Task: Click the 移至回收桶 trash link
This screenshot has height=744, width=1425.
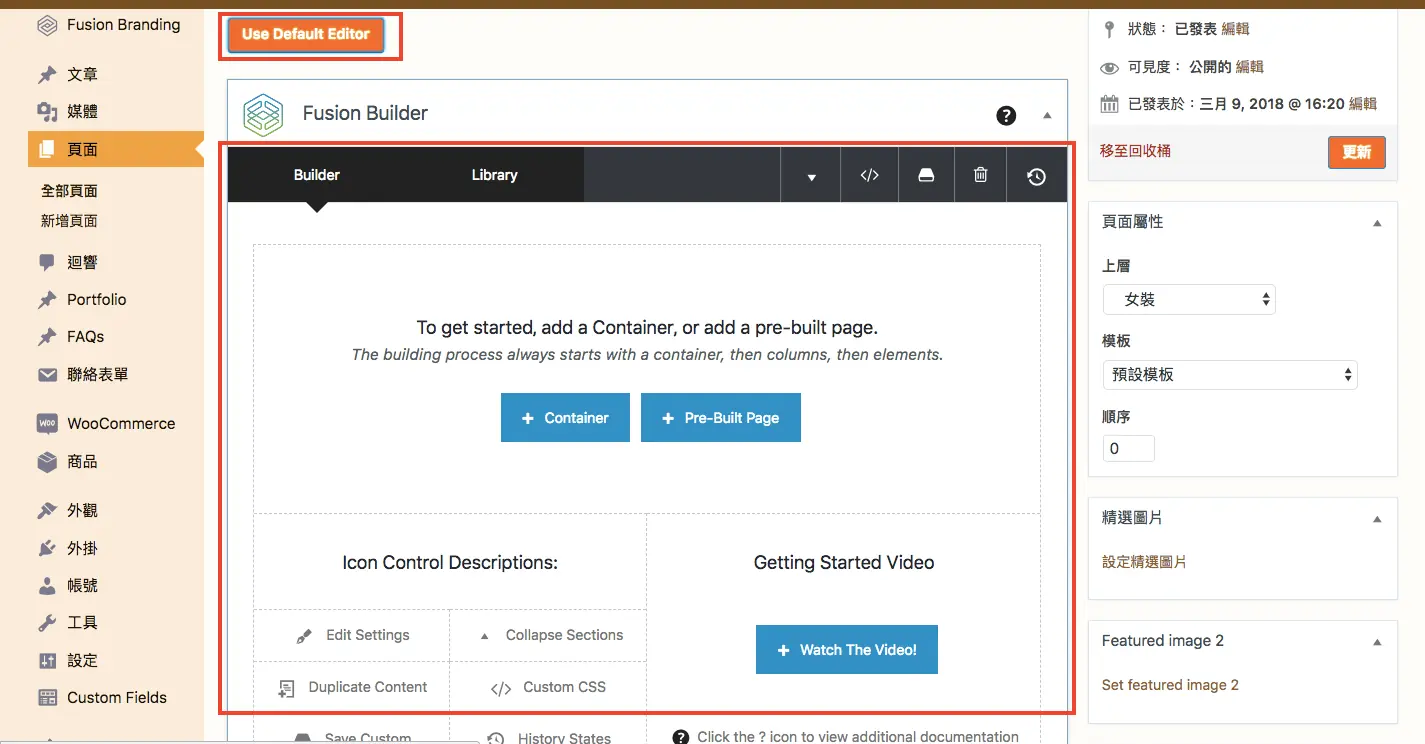Action: click(x=1135, y=151)
